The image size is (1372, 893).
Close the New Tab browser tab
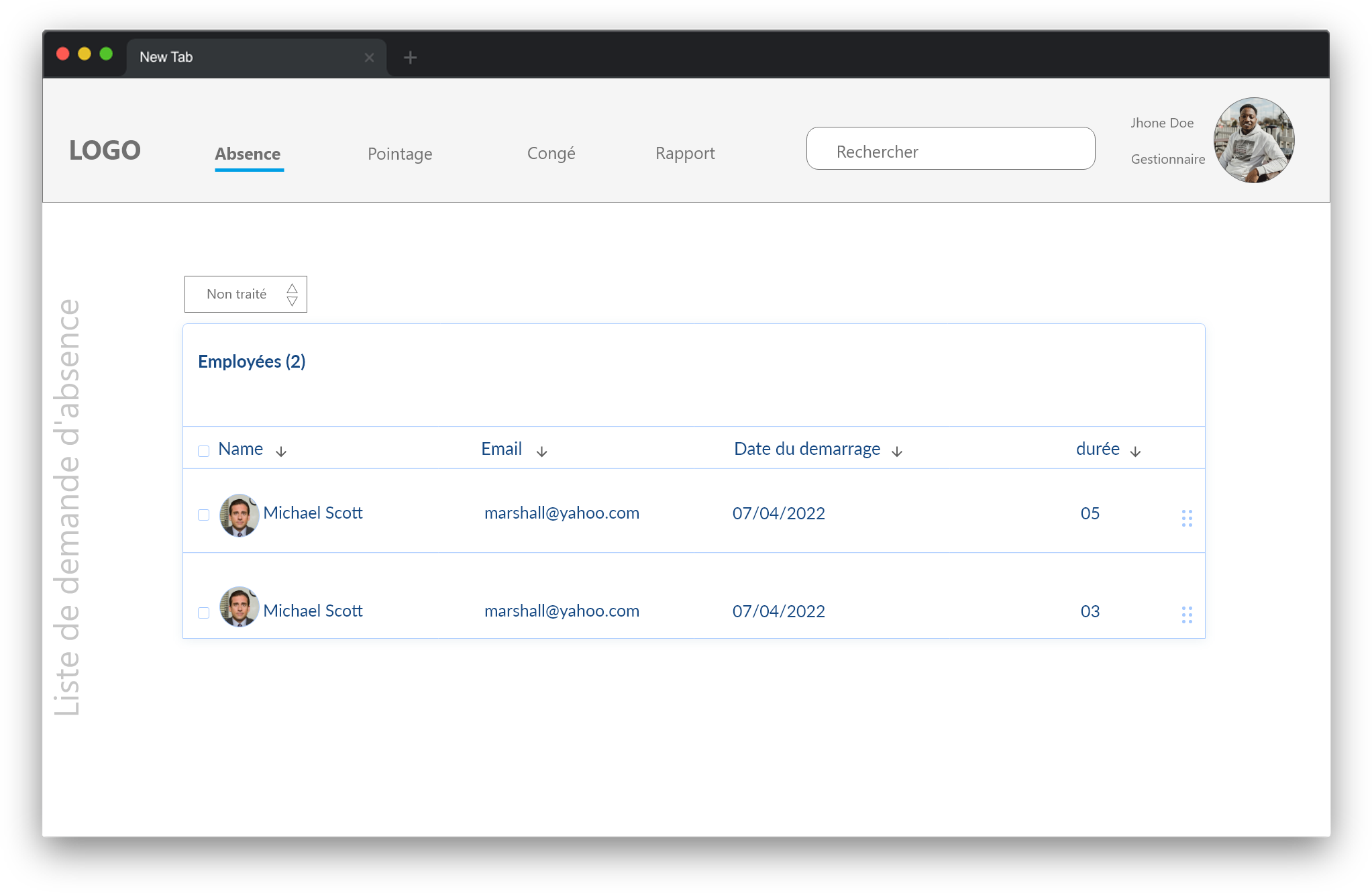click(x=369, y=58)
